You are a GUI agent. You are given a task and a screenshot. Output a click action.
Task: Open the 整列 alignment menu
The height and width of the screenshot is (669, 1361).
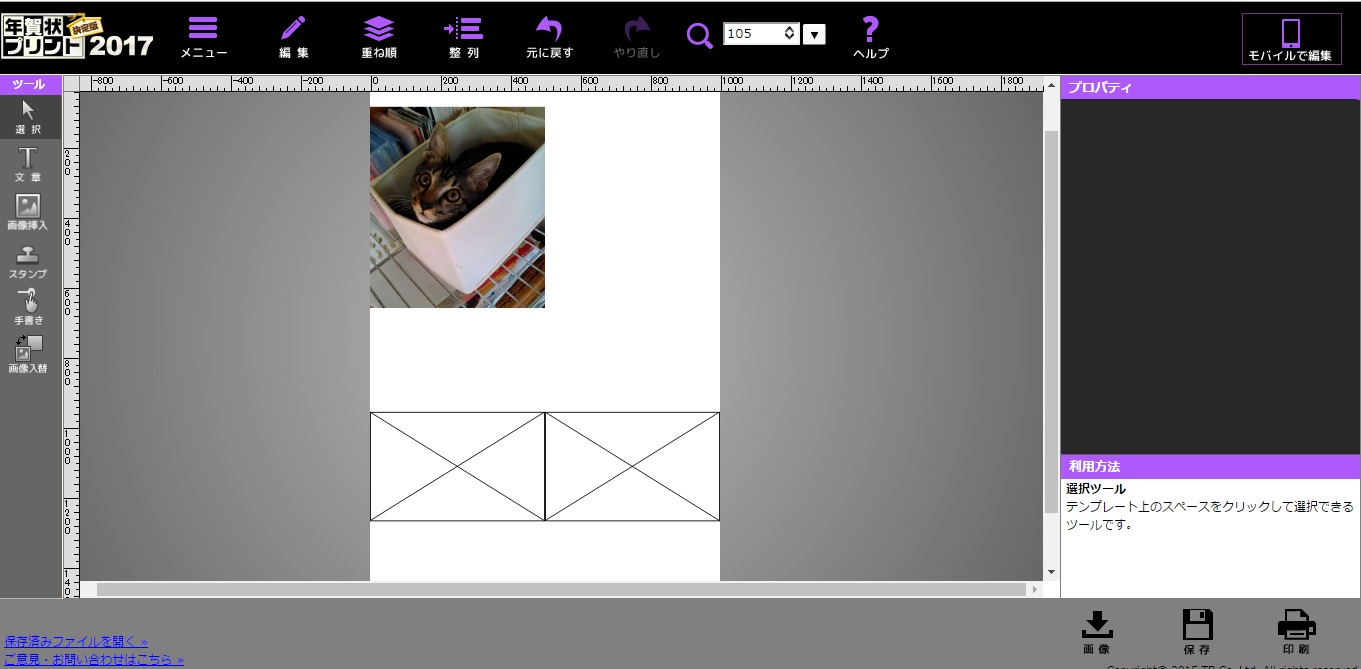(x=464, y=37)
